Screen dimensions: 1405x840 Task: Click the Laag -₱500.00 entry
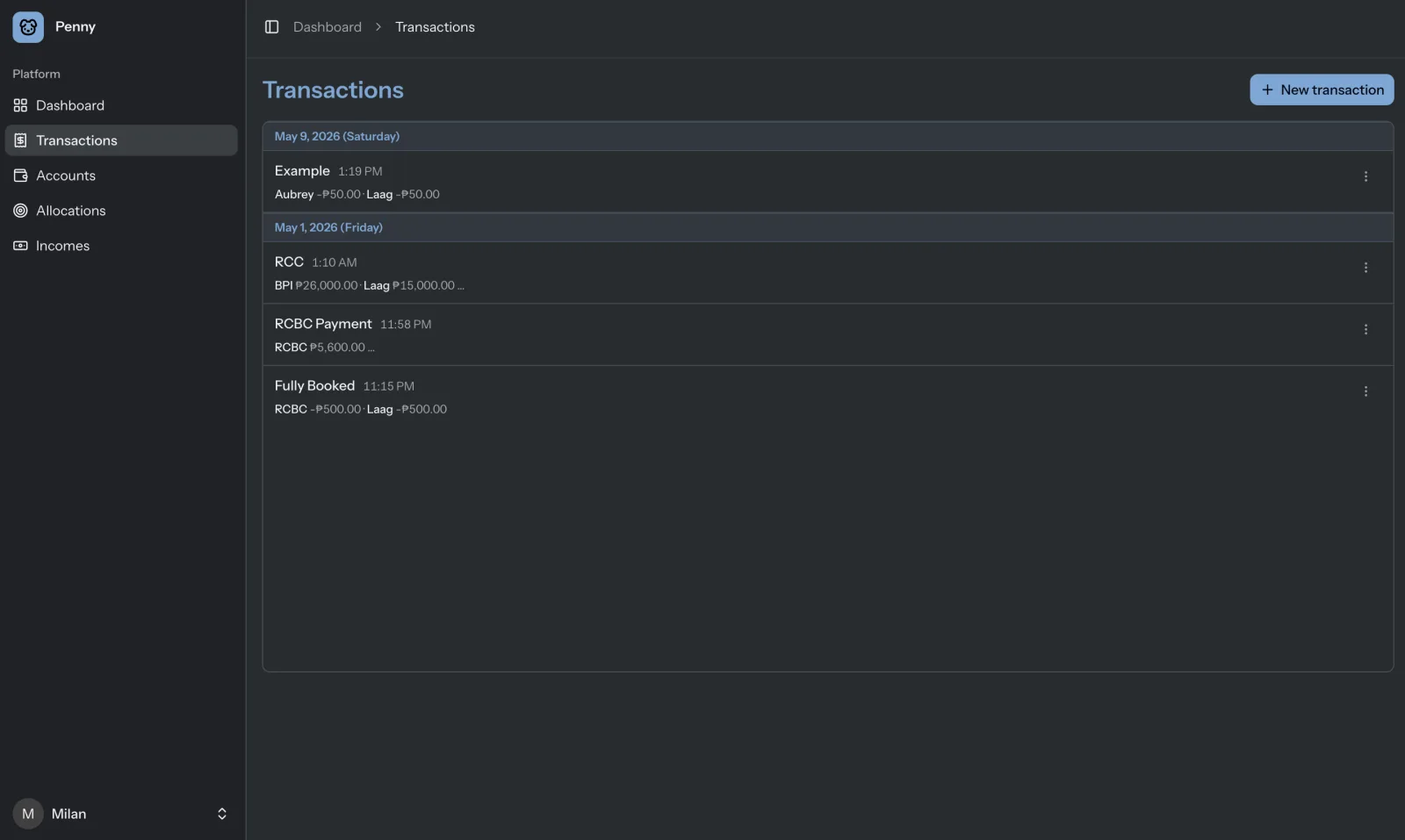[x=407, y=409]
